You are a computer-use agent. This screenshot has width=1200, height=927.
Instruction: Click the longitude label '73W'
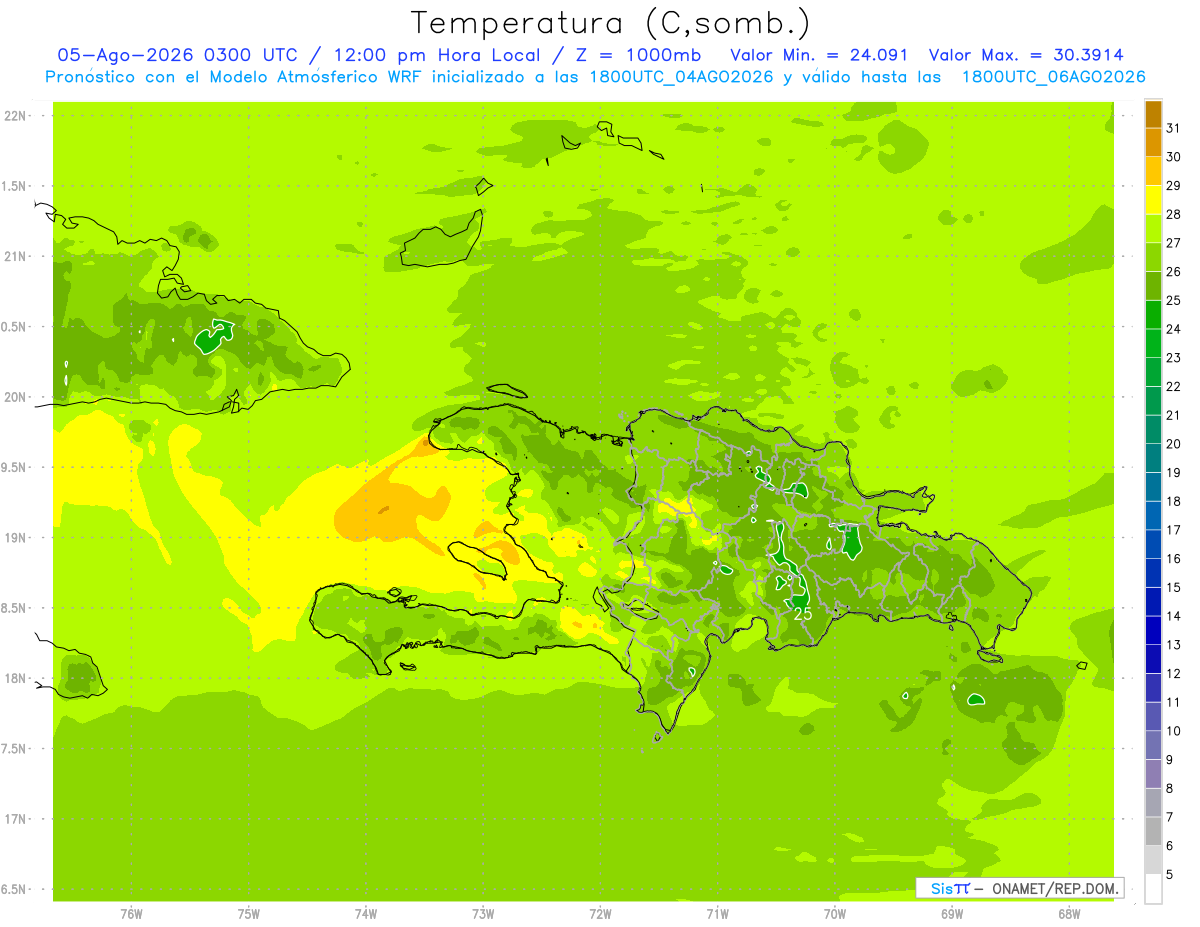[x=483, y=913]
